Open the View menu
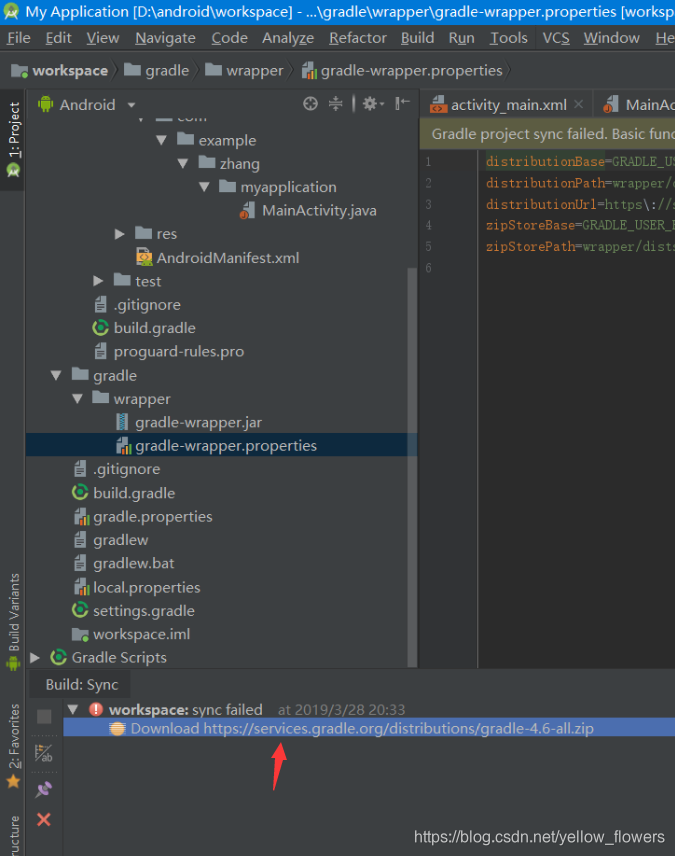Viewport: 675px width, 856px height. (x=103, y=38)
